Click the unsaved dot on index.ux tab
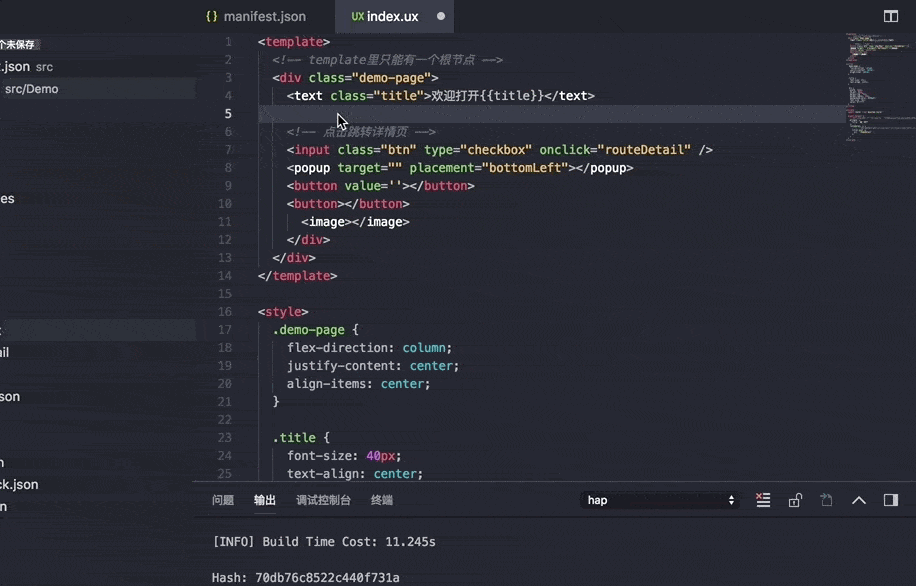Screen dimensions: 916x586 [441, 16]
